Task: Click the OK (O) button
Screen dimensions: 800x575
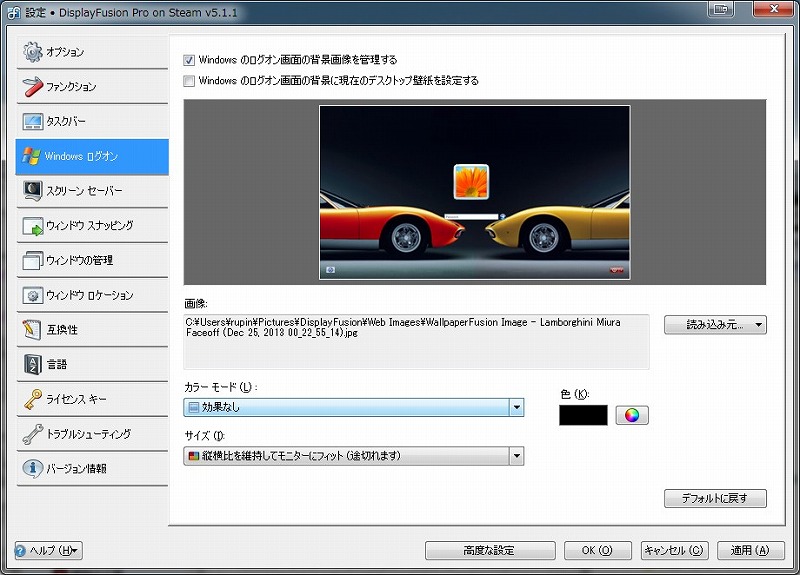Action: pos(597,551)
